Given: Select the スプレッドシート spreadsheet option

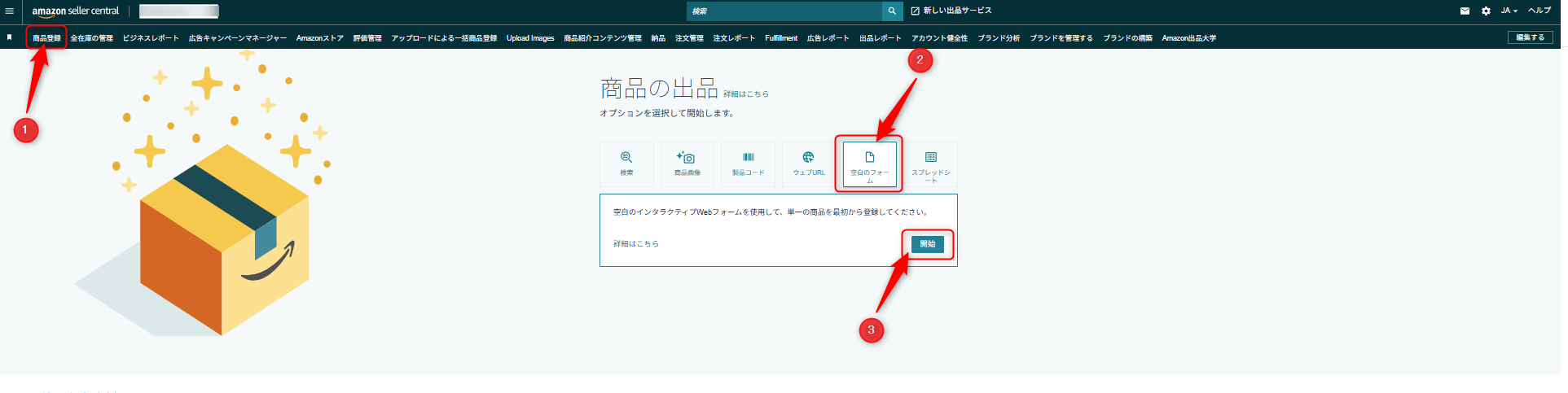Looking at the screenshot, I should (930, 164).
